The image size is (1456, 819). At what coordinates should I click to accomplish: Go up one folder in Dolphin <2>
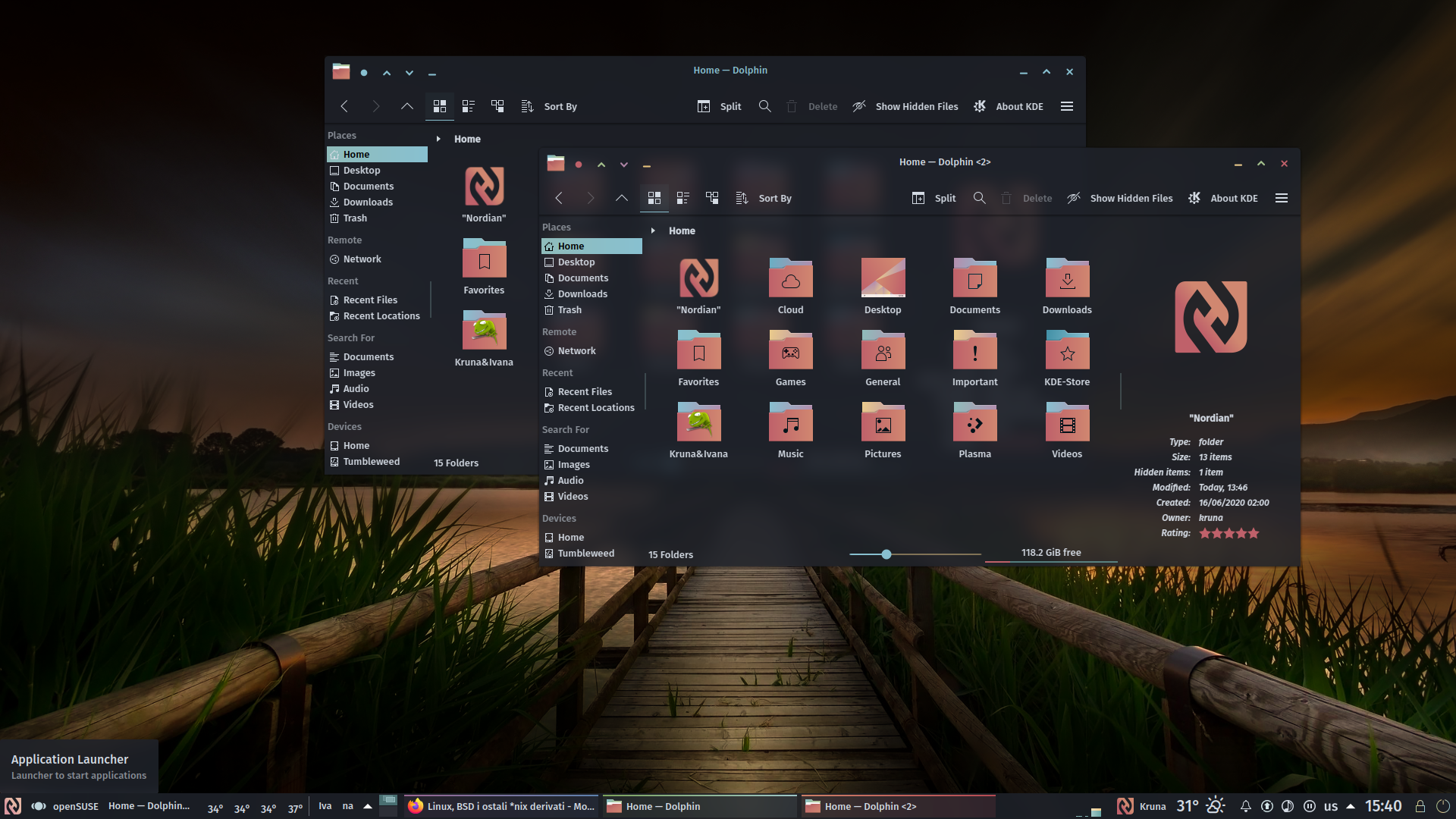coord(622,198)
